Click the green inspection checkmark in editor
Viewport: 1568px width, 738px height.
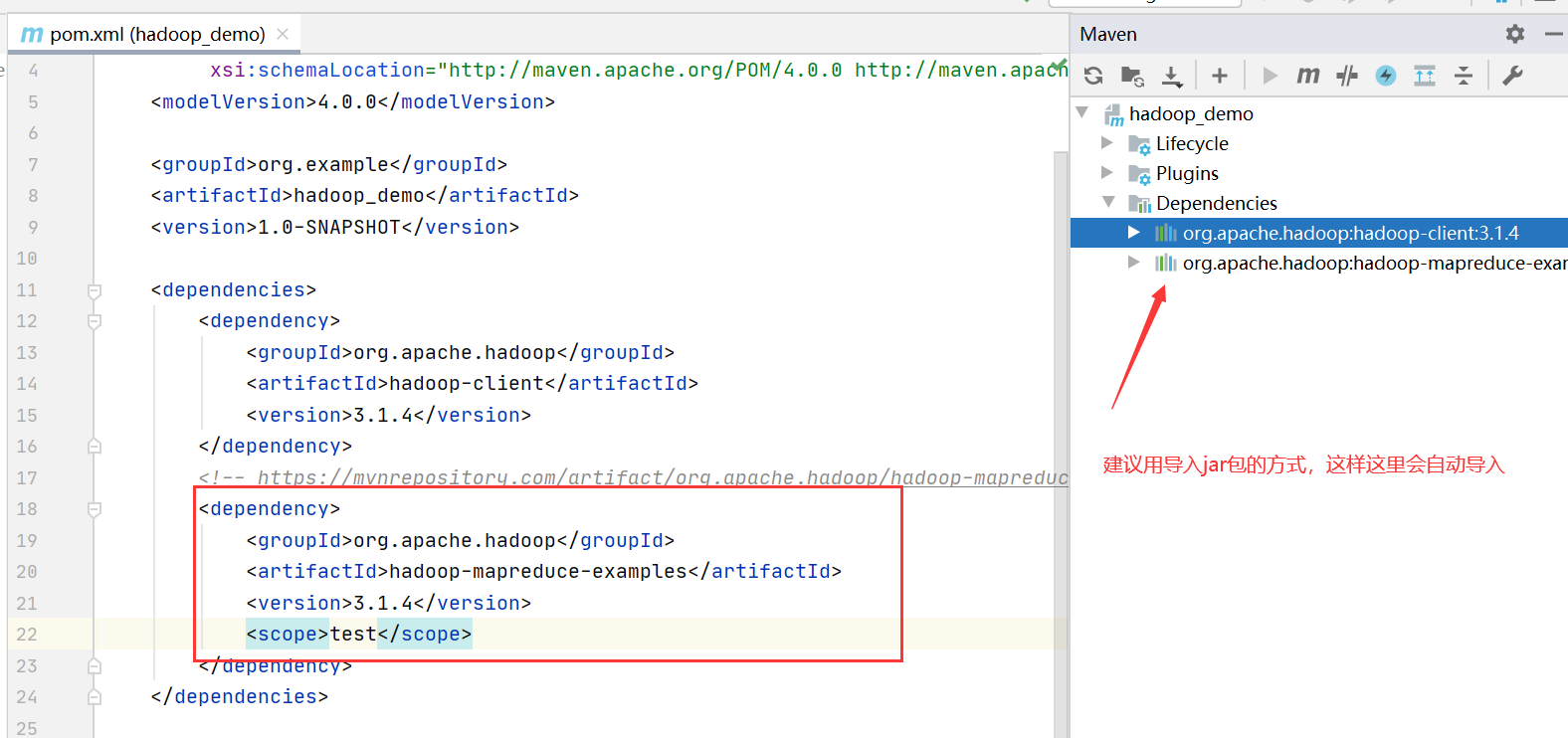pos(1058,67)
